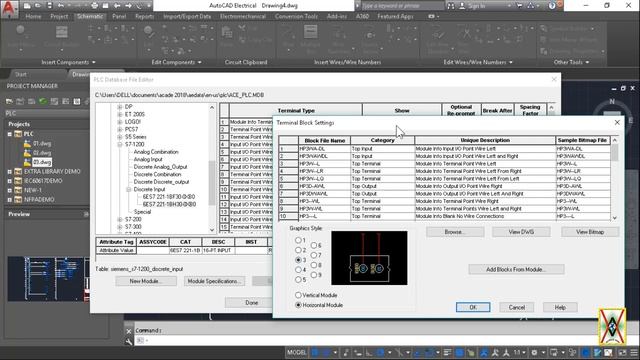Screen dimensions: 640x360
Task: Click the first icon in Project Manager toolbar
Action: coord(9,101)
